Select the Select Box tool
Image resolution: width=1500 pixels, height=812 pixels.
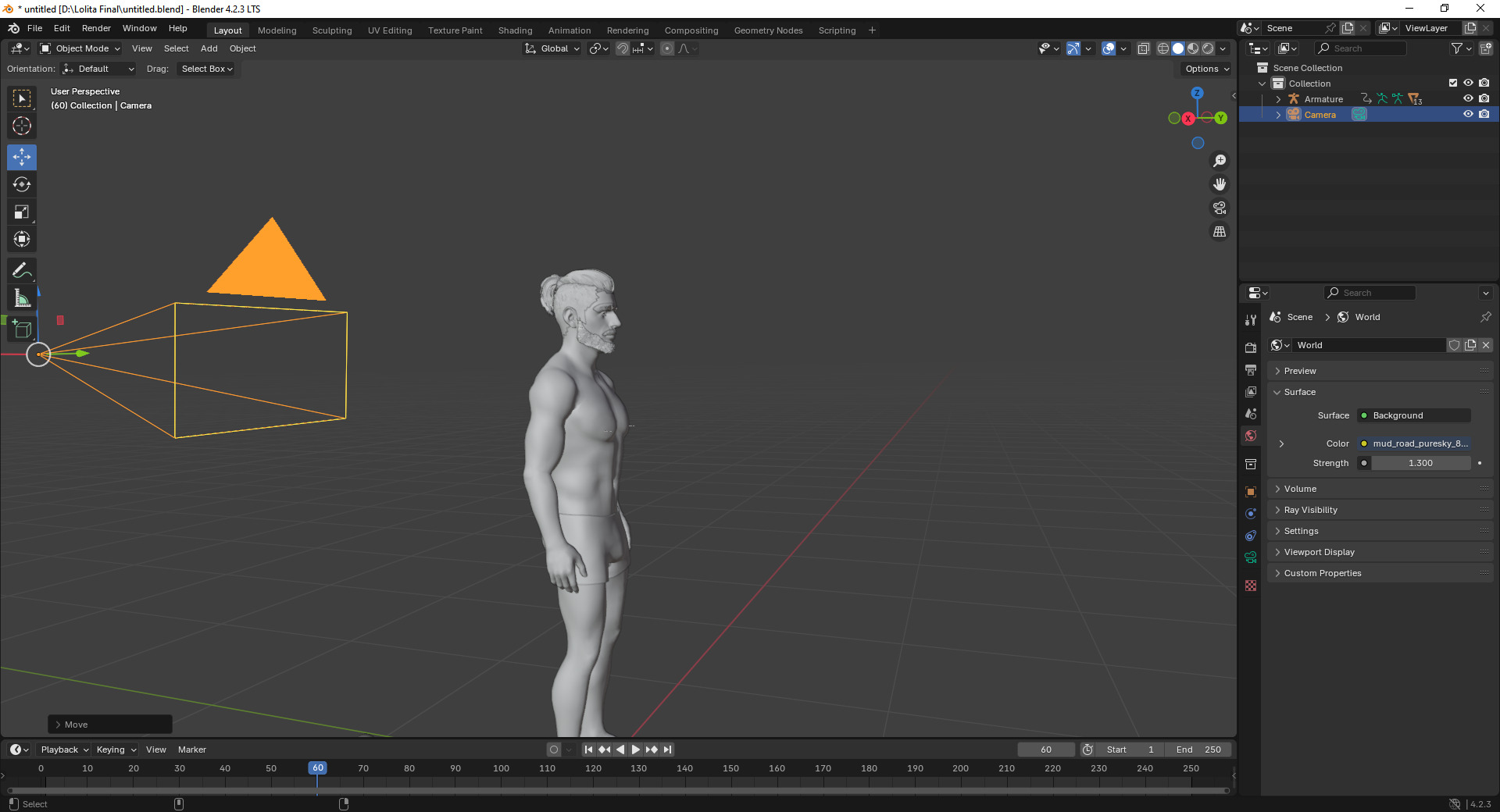(22, 98)
